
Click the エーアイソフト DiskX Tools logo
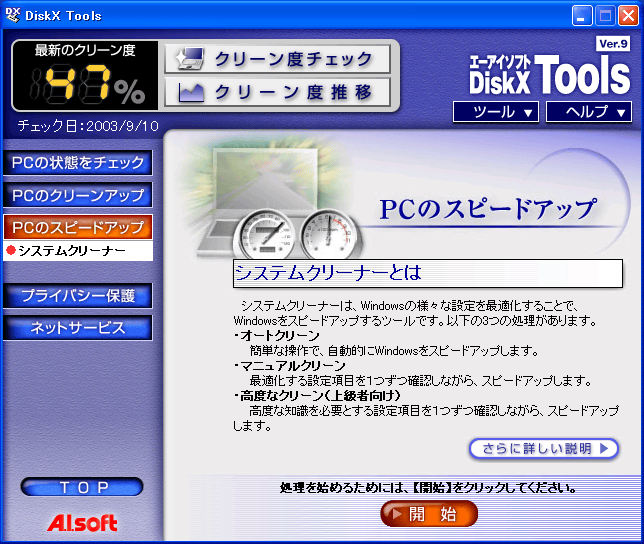point(550,74)
